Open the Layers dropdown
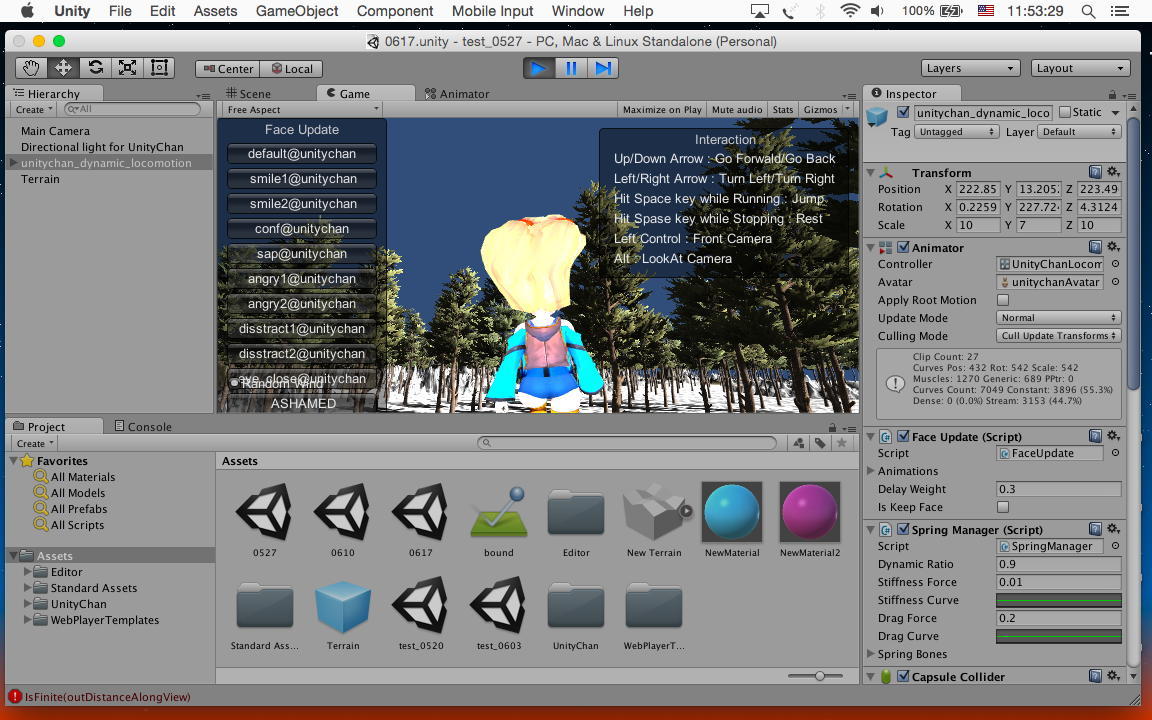 970,68
